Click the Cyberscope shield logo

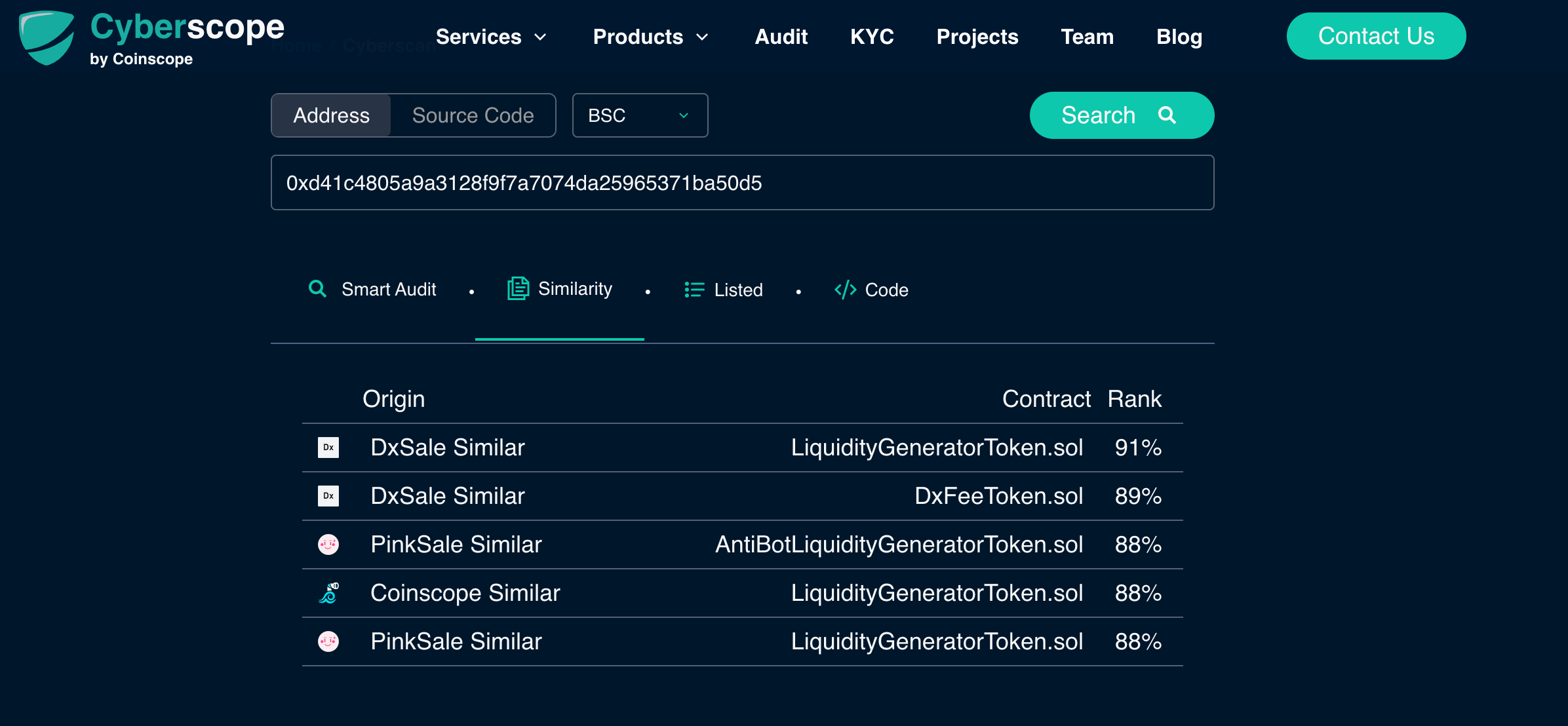point(47,37)
